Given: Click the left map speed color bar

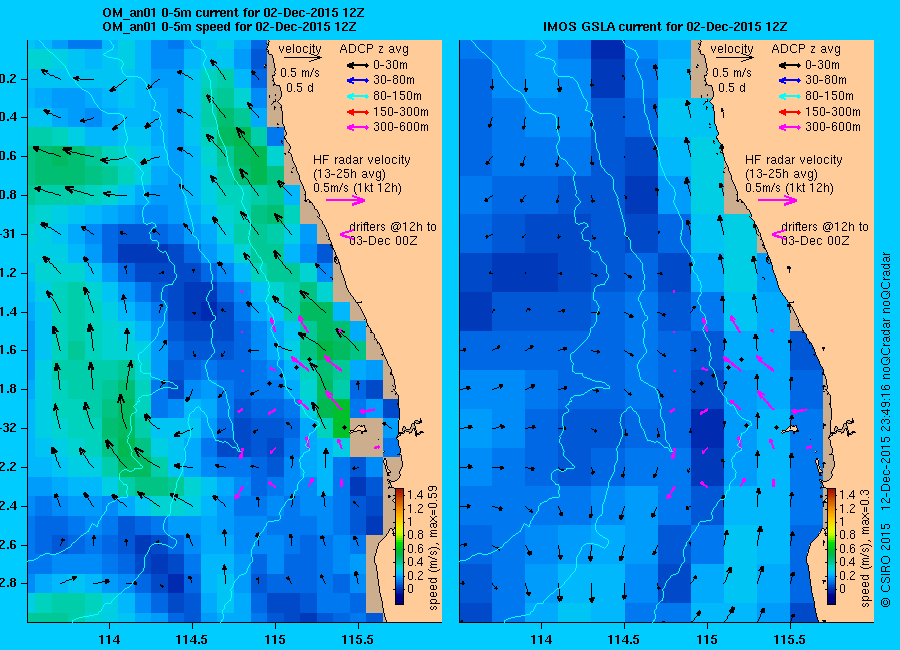Looking at the screenshot, I should pos(399,546).
